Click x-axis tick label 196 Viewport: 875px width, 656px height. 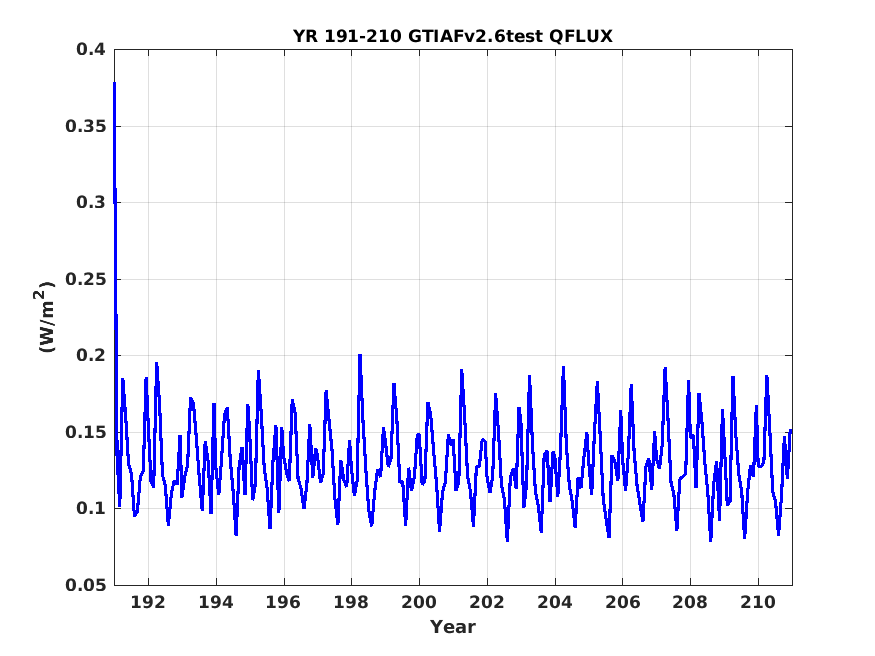[283, 602]
